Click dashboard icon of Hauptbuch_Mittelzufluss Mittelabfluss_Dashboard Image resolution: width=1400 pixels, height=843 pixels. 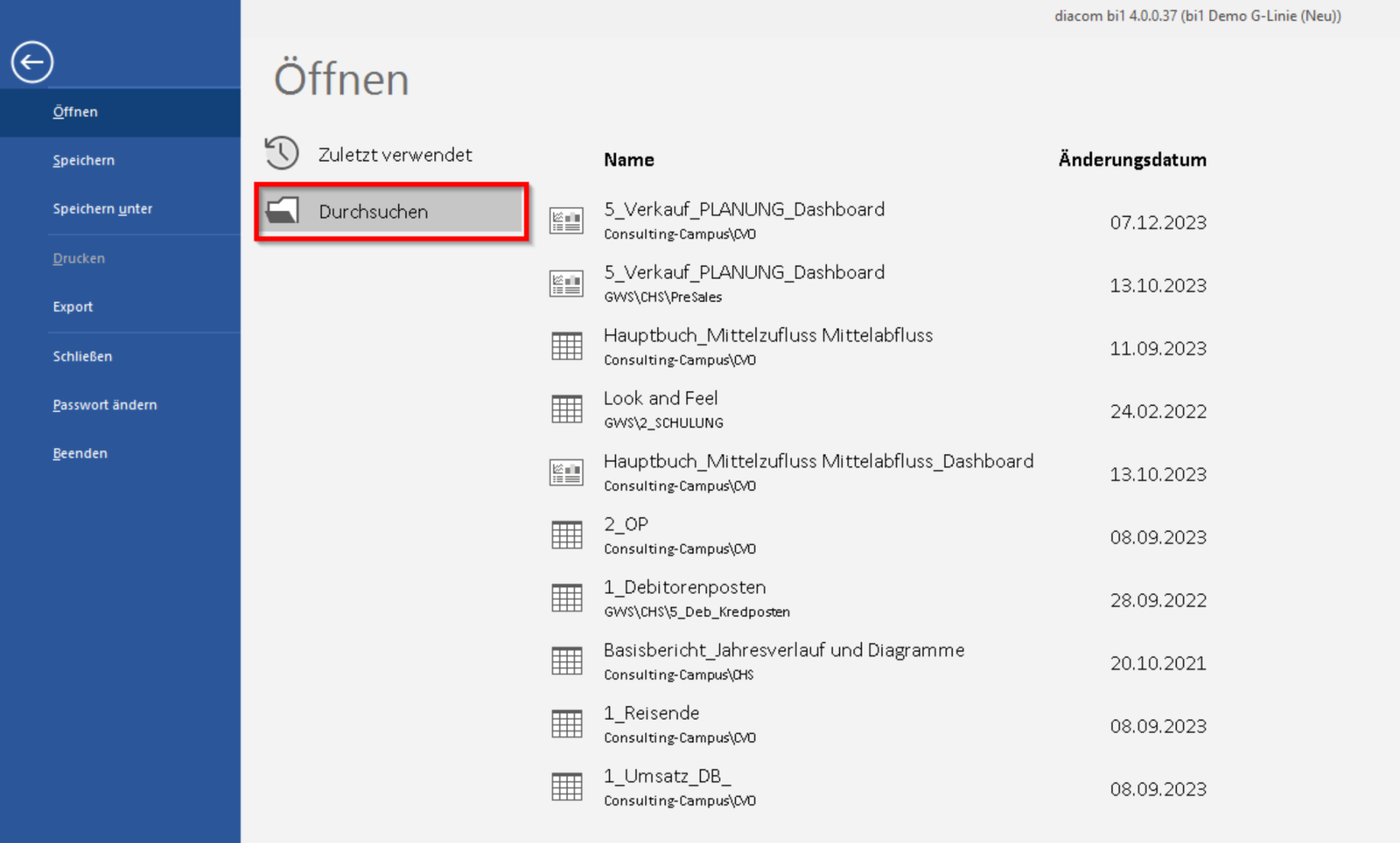pos(567,472)
